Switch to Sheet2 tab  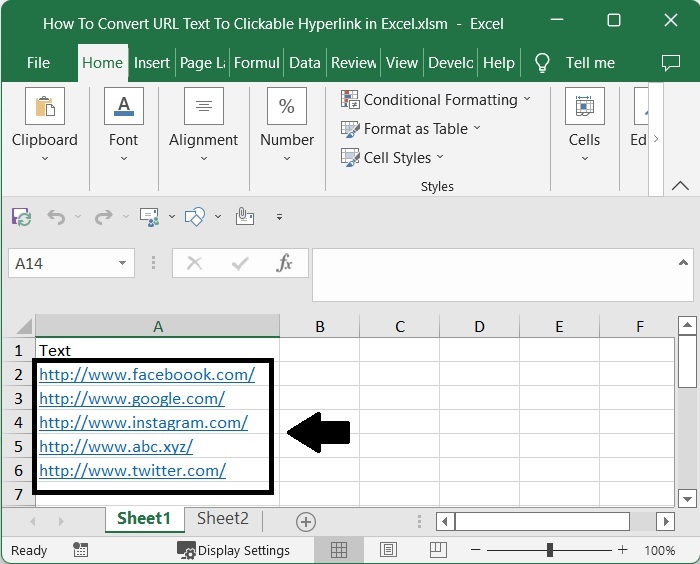[222, 518]
